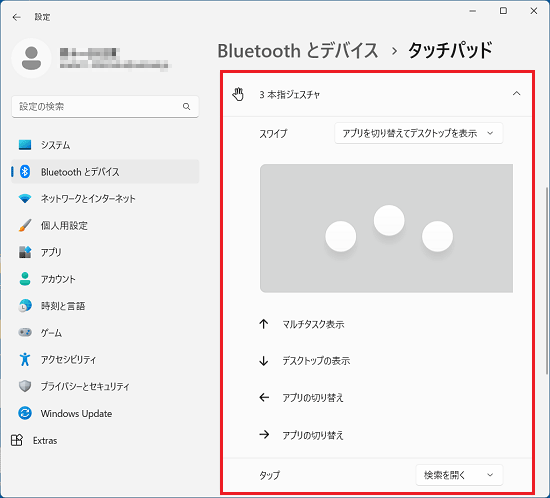The image size is (550, 498).
Task: Click the デスクトップの表示 label
Action: point(316,361)
